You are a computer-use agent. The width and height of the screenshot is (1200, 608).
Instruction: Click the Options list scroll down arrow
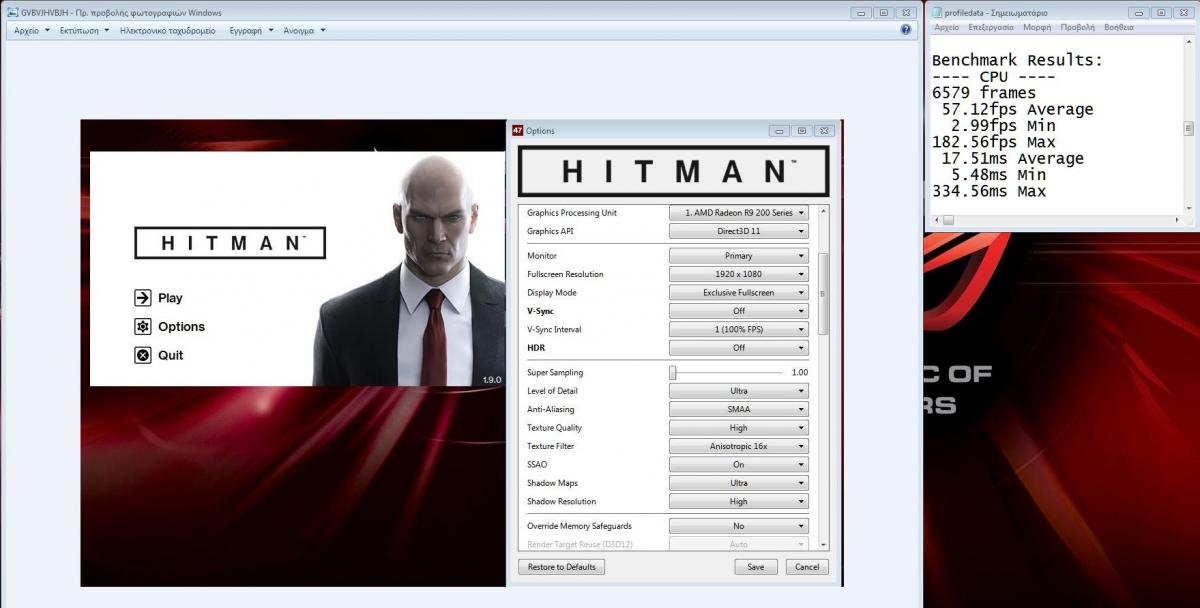[823, 545]
